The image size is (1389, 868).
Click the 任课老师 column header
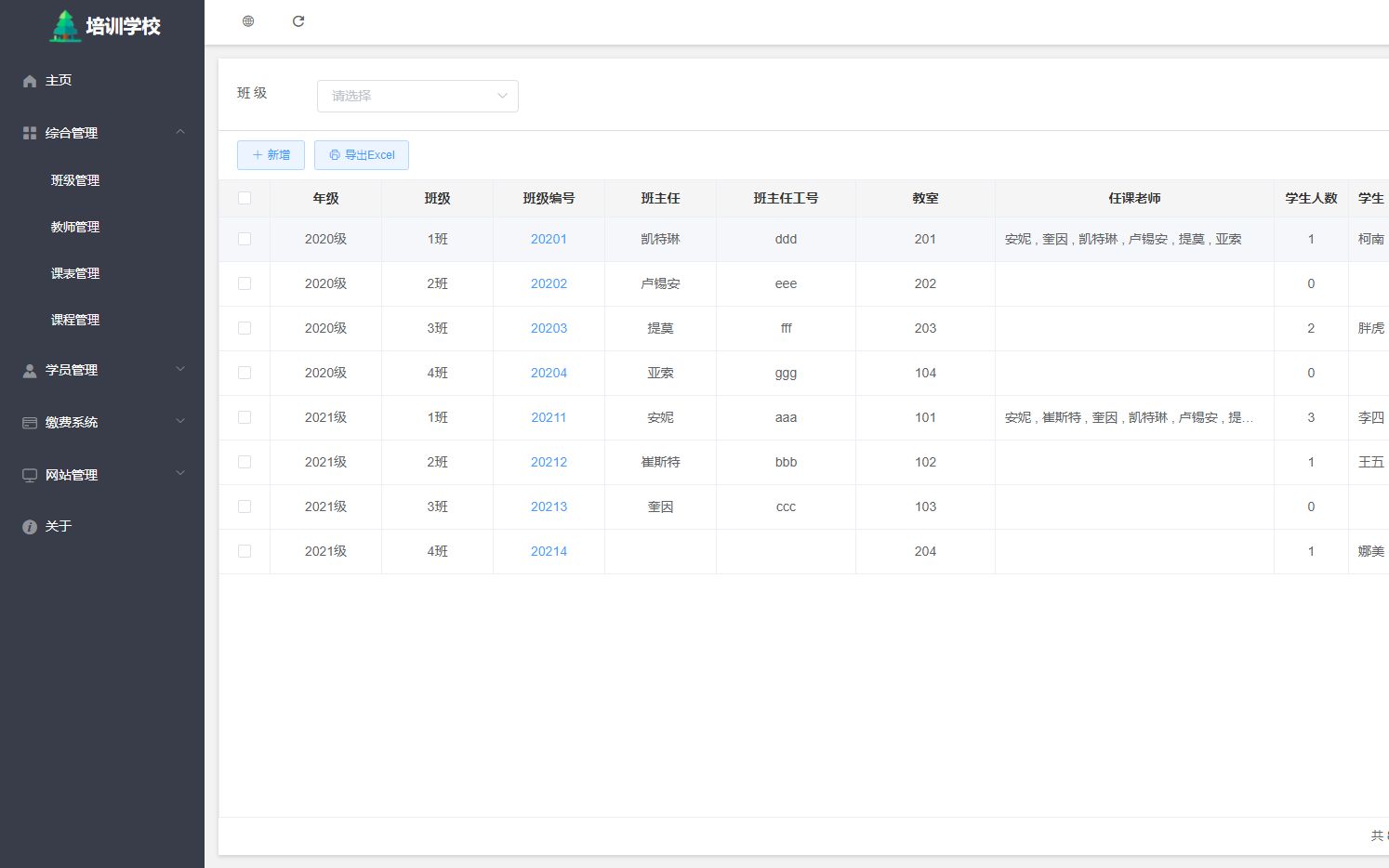[1134, 198]
